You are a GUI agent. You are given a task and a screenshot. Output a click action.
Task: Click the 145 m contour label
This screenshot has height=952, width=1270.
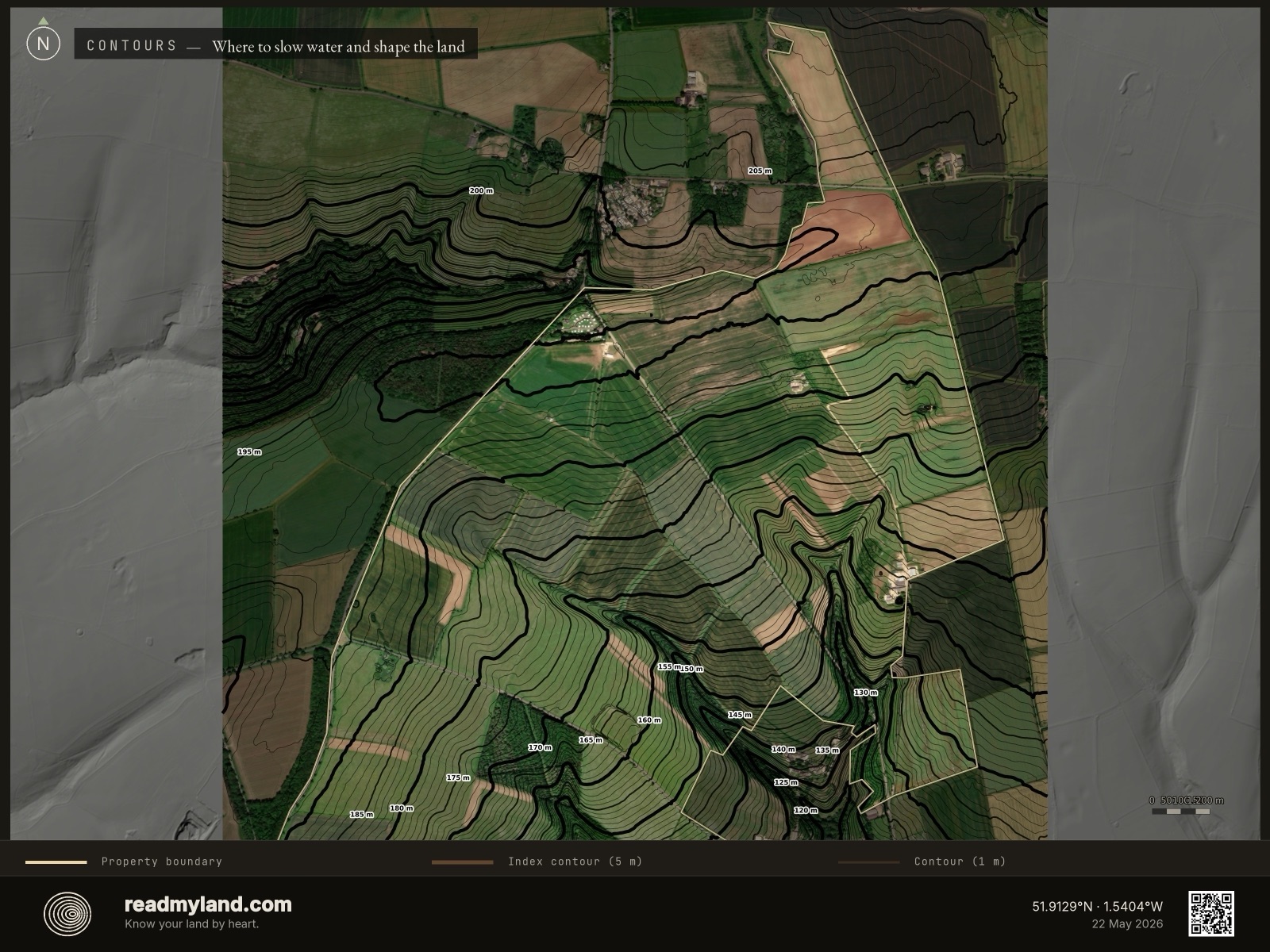(740, 715)
